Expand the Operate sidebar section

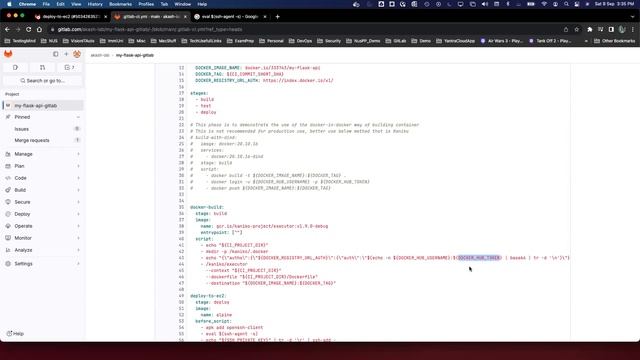pyautogui.click(x=43, y=226)
